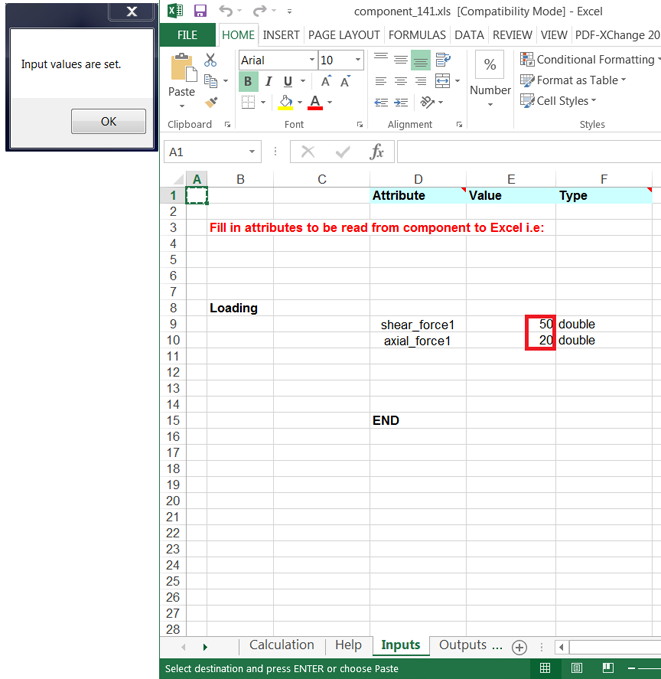This screenshot has height=679, width=661.
Task: Cut selection with the scissors icon
Action: pyautogui.click(x=211, y=60)
